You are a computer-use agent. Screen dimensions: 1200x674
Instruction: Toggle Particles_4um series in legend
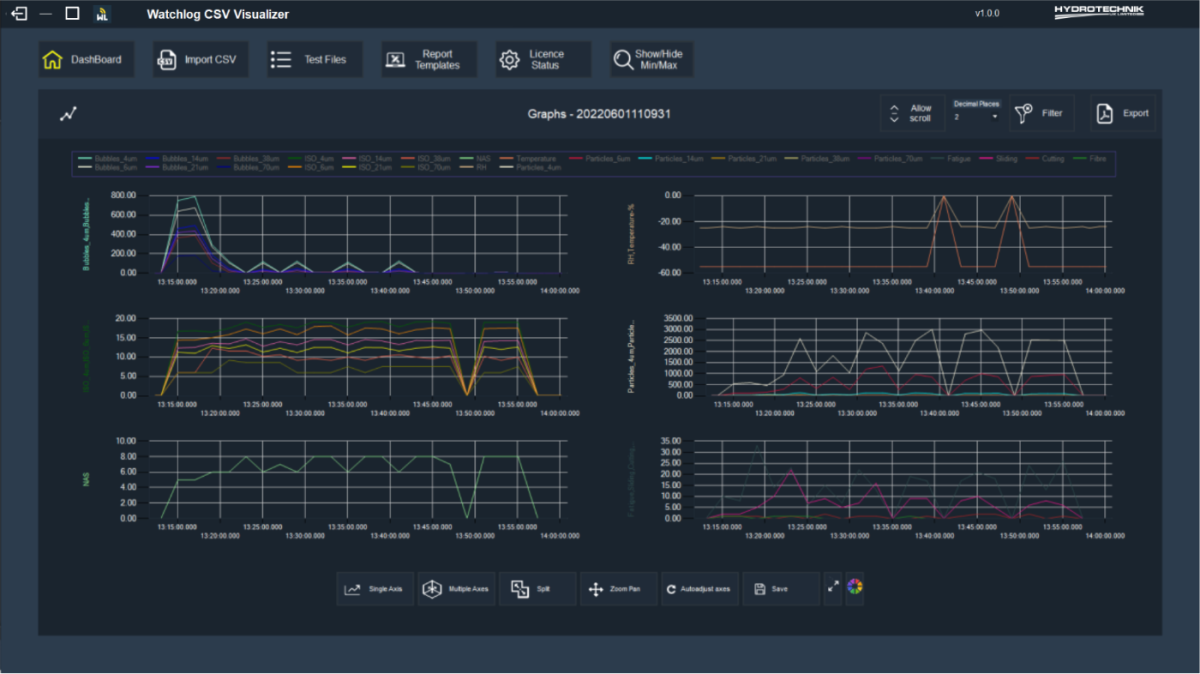point(530,167)
